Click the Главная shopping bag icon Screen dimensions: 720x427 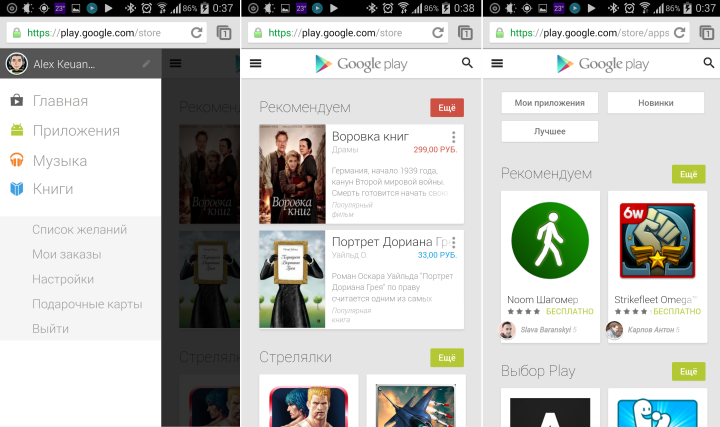(x=17, y=100)
